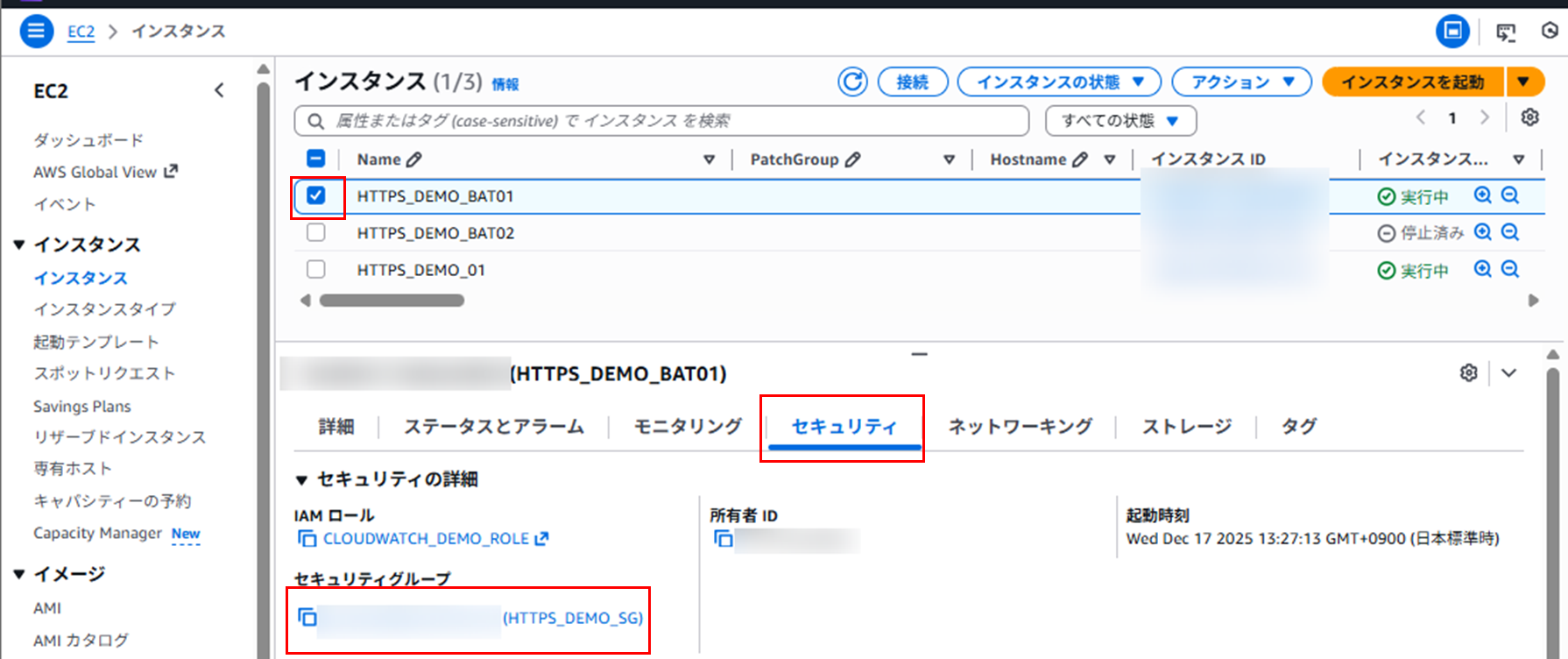
Task: Uncheck the HTTPS_DEMO_BAT01 instance checkbox
Action: [x=316, y=195]
